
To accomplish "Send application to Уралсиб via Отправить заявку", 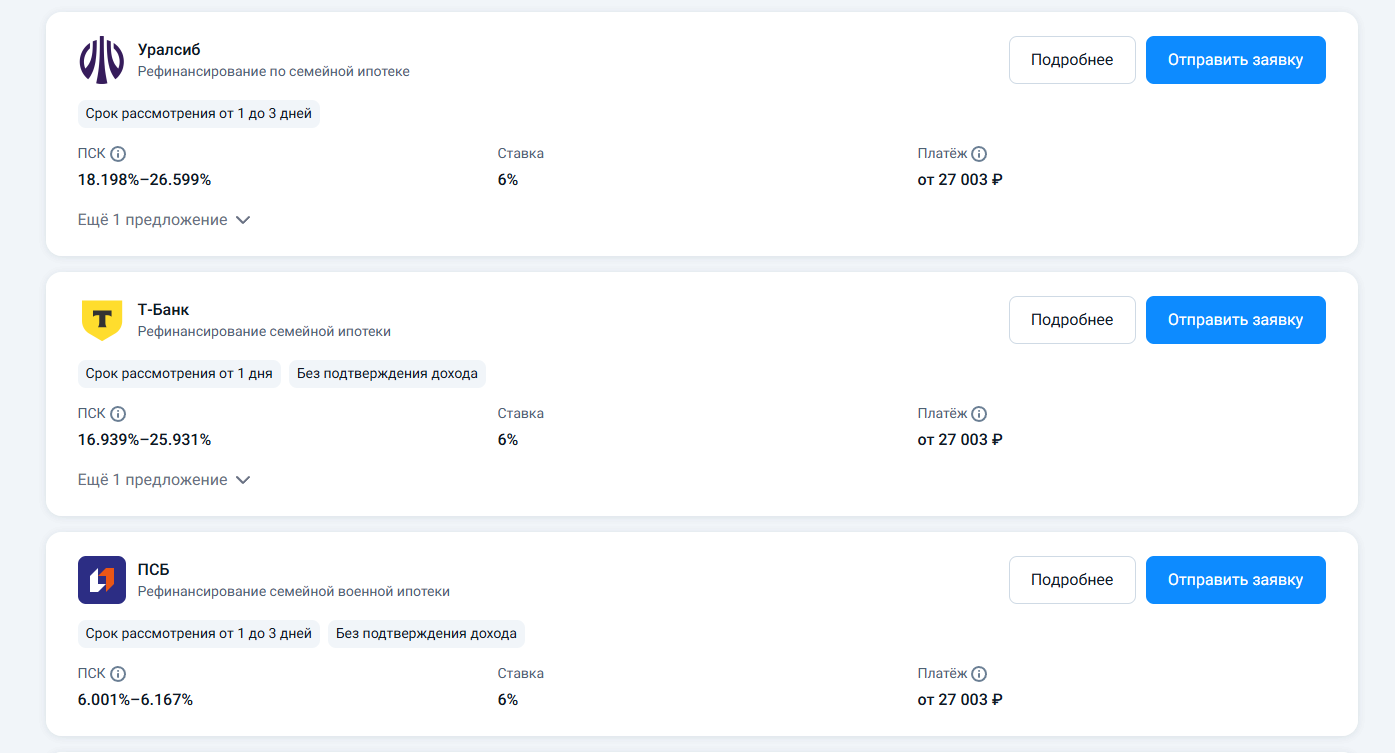I will tap(1236, 60).
